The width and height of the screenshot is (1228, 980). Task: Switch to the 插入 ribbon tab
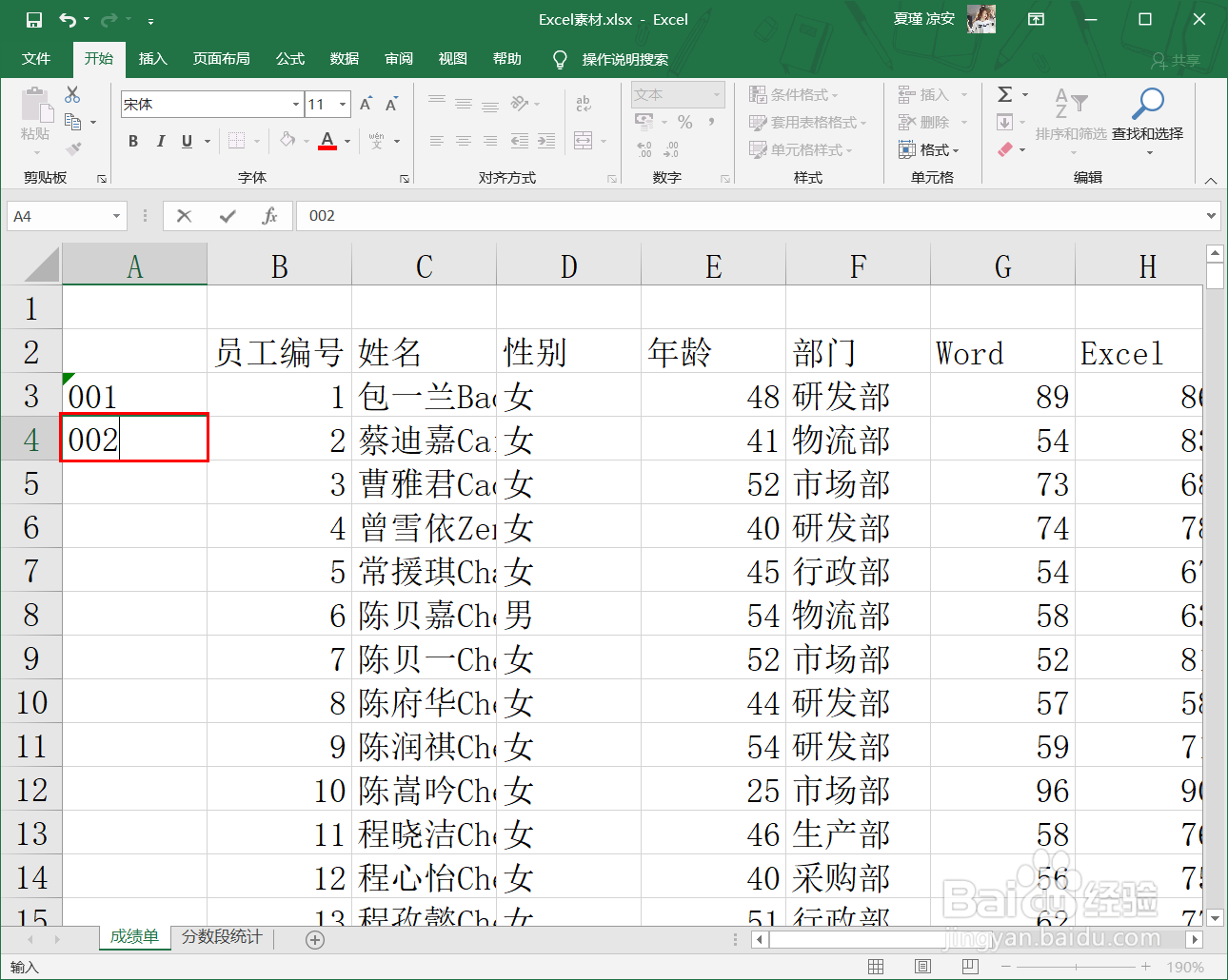(x=153, y=59)
